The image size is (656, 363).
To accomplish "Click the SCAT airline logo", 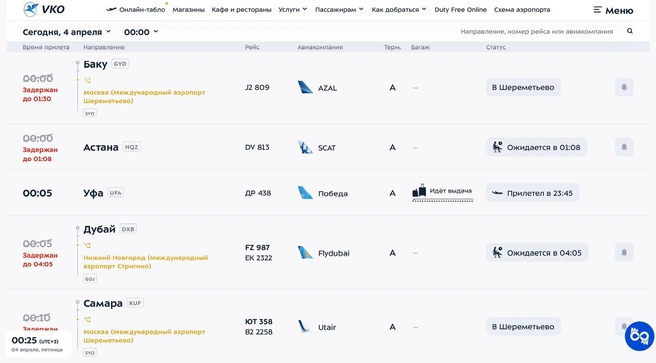I will coord(305,147).
